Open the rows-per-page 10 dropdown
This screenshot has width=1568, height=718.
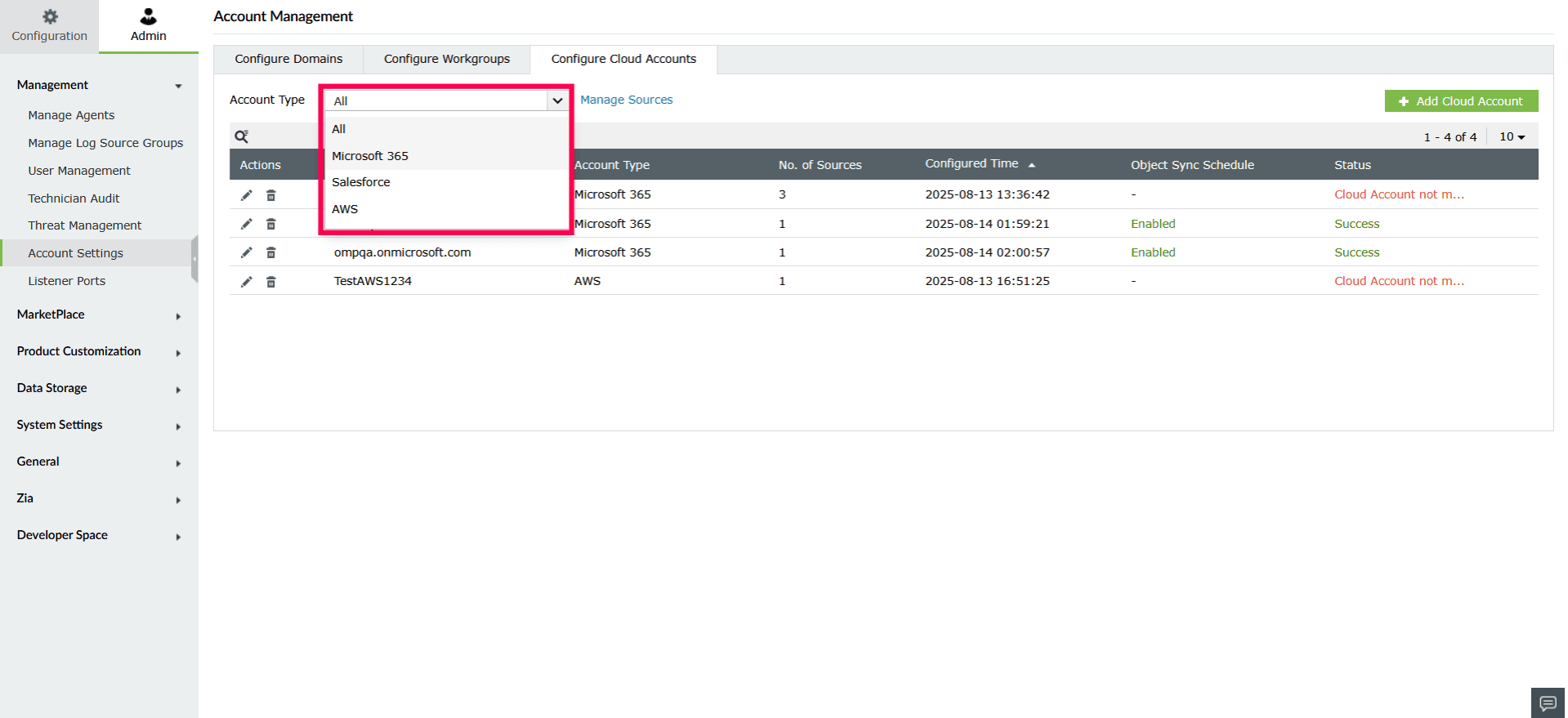pyautogui.click(x=1512, y=136)
